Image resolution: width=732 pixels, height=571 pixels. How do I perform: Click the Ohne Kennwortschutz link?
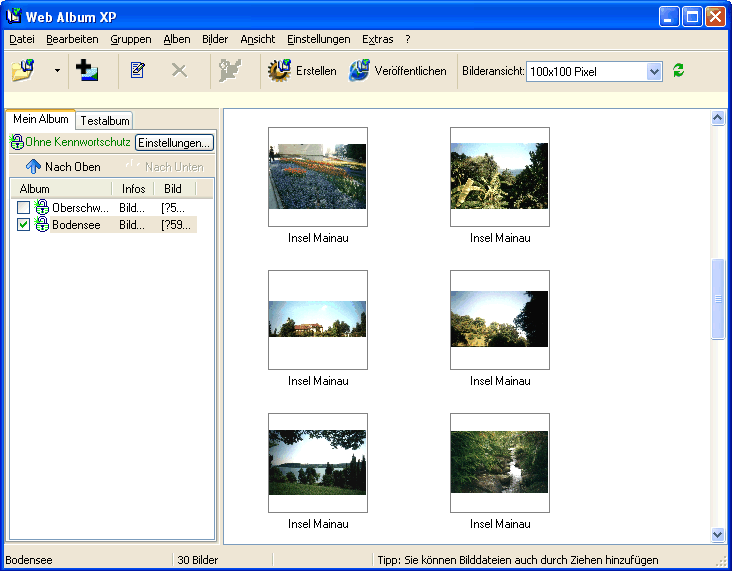click(x=77, y=142)
